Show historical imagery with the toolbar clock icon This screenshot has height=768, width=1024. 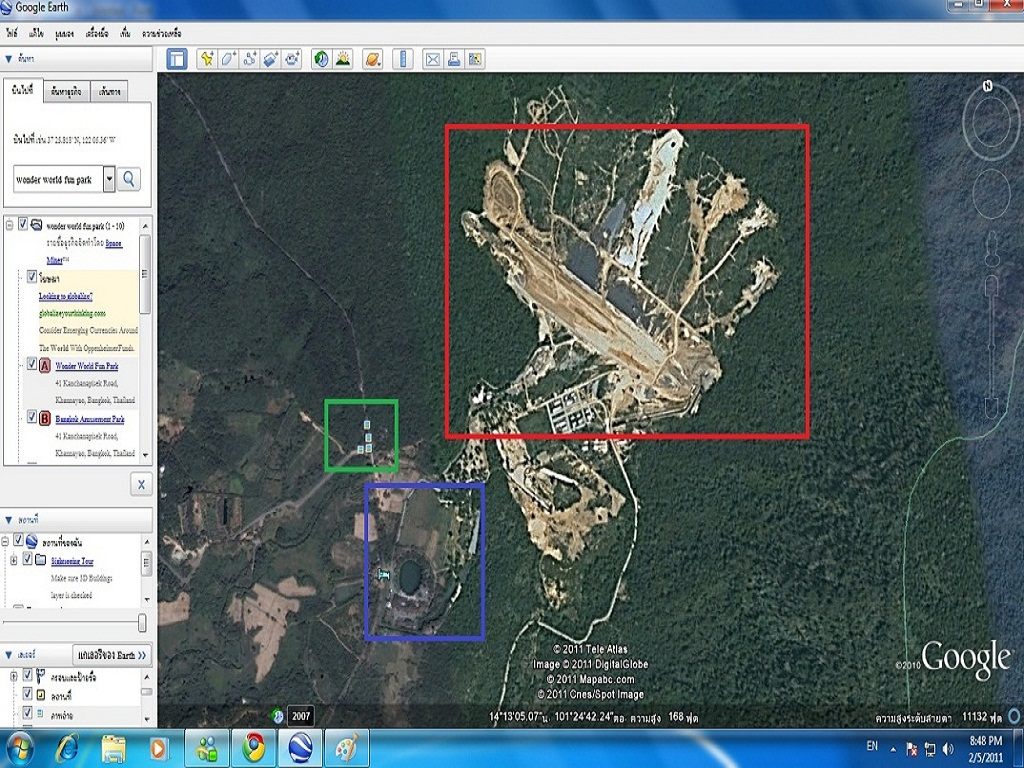(x=321, y=59)
